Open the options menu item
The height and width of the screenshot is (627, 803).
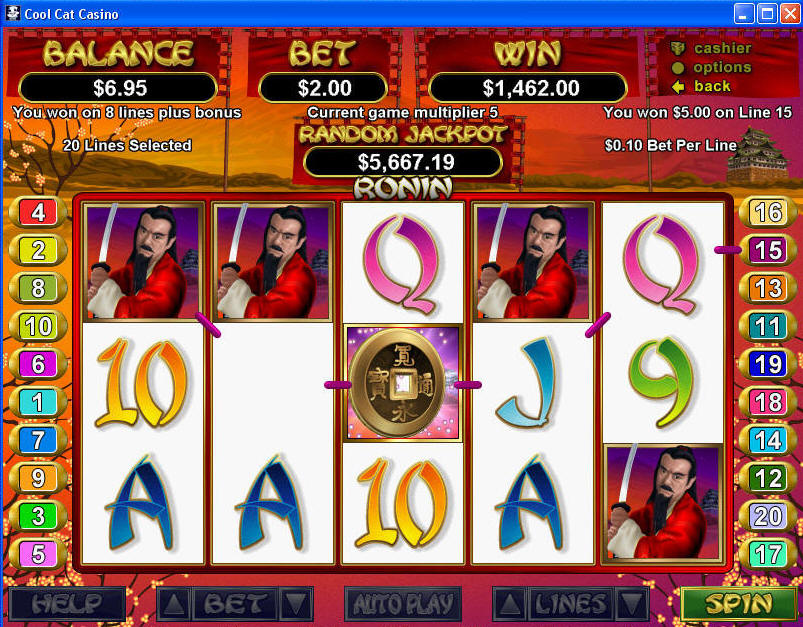click(x=711, y=68)
